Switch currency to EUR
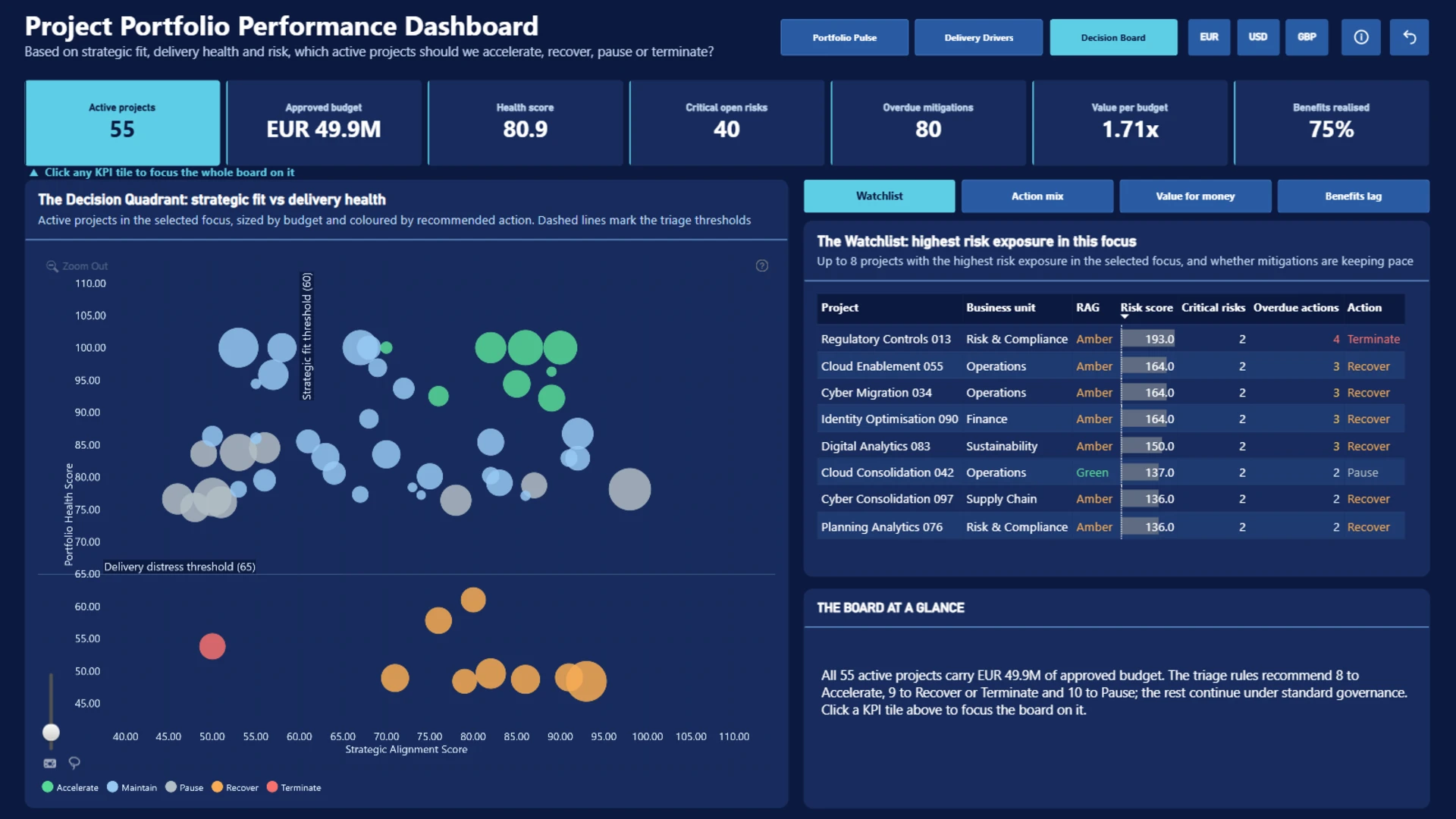The width and height of the screenshot is (1456, 819). pos(1209,37)
